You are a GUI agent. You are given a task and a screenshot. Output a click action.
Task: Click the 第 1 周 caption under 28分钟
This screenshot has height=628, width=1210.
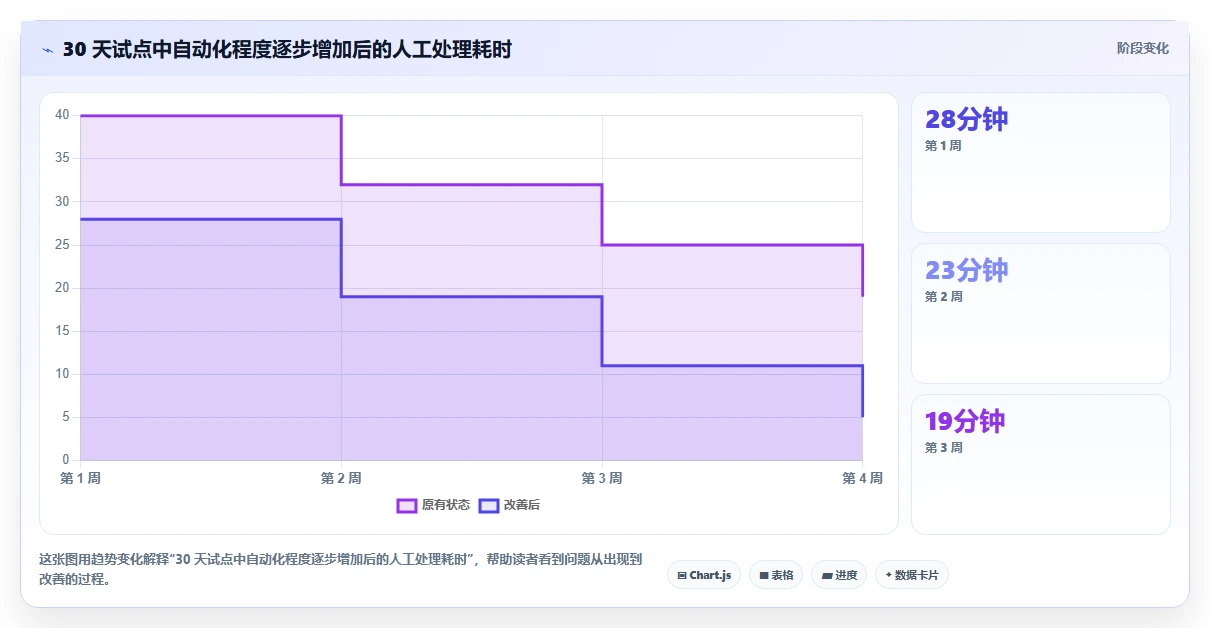[943, 146]
